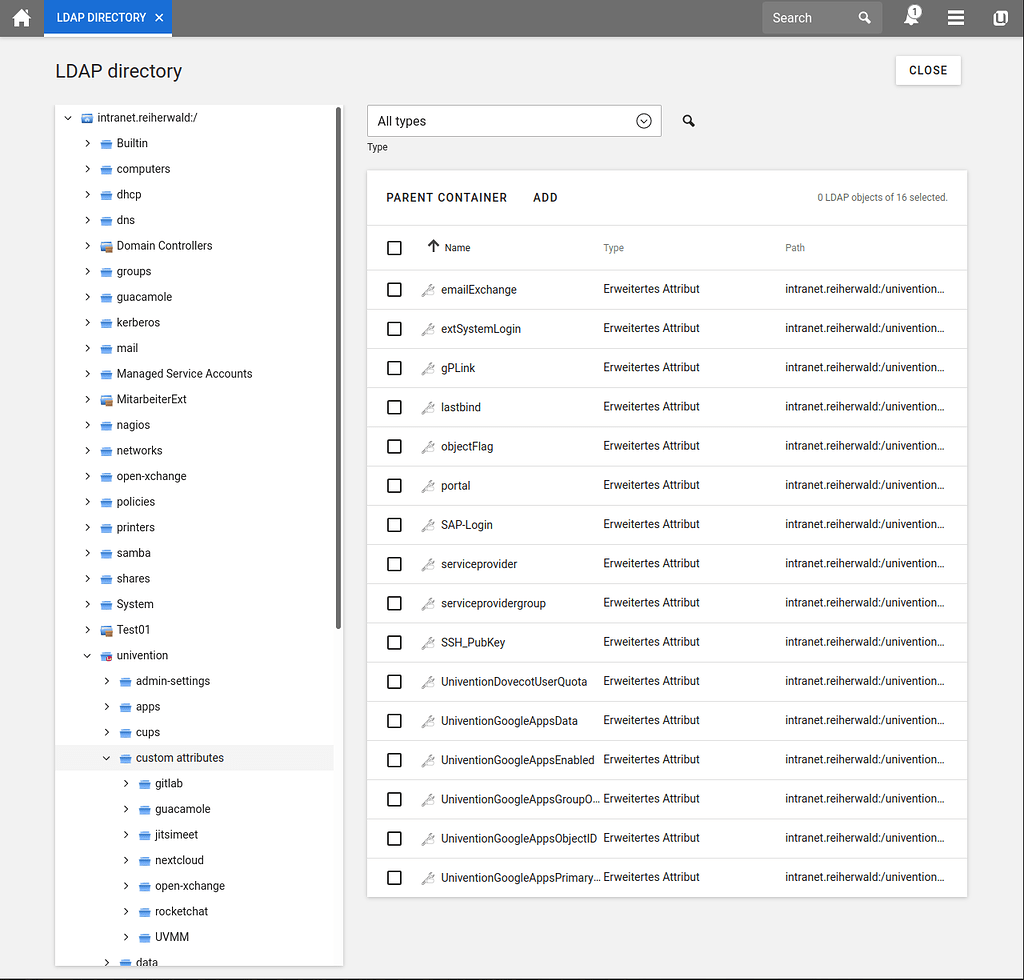Expand the computers tree node

88,169
